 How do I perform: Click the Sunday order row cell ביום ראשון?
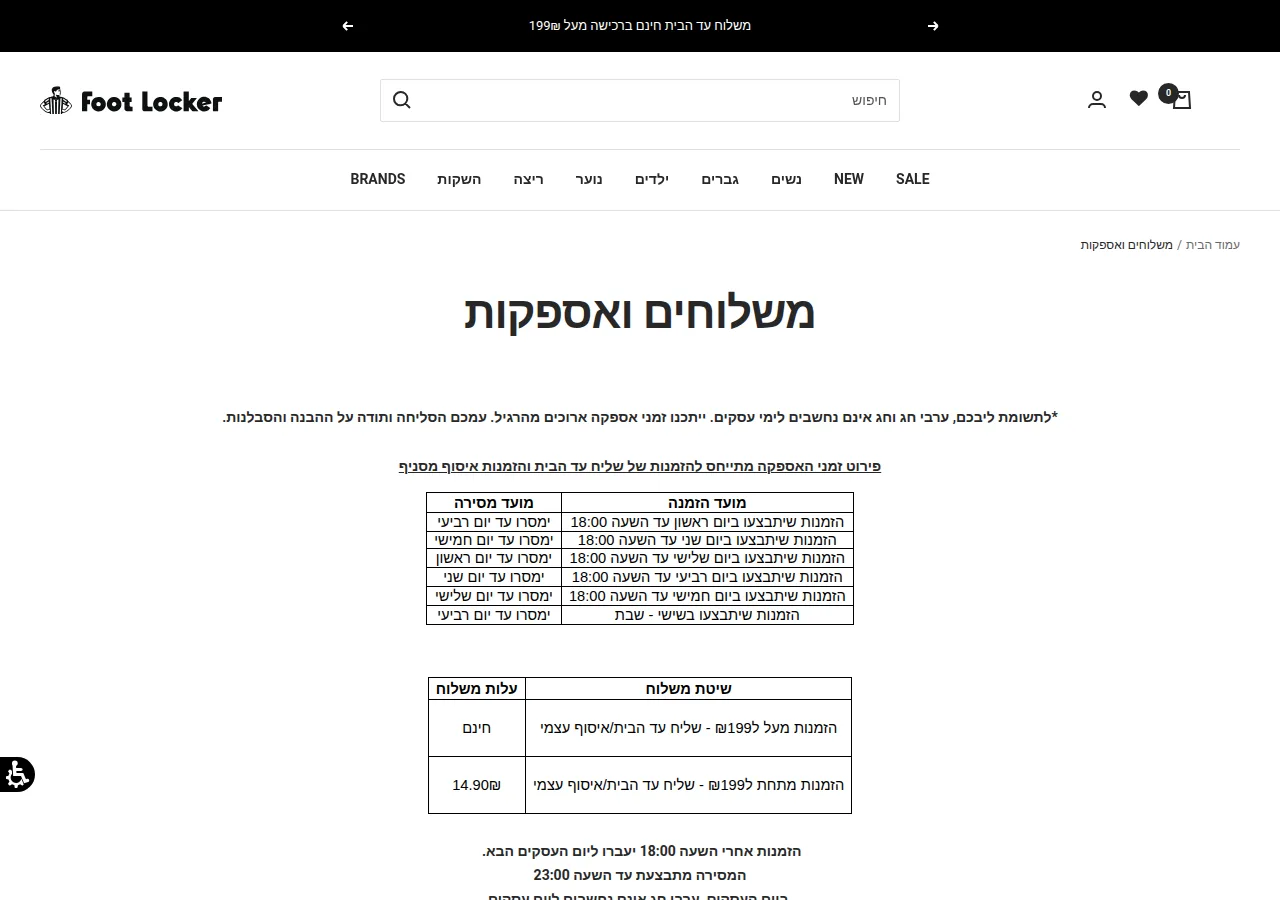point(708,522)
